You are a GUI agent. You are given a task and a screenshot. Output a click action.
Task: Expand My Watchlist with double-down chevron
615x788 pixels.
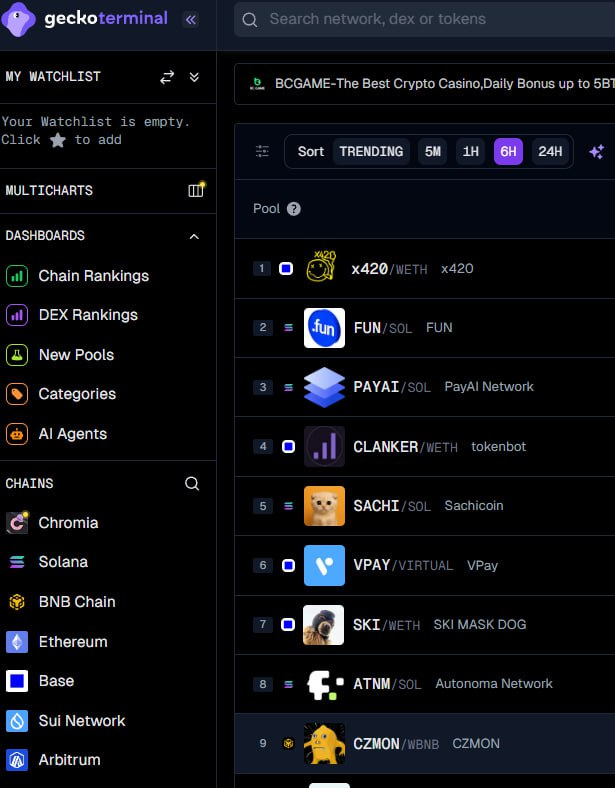(194, 77)
